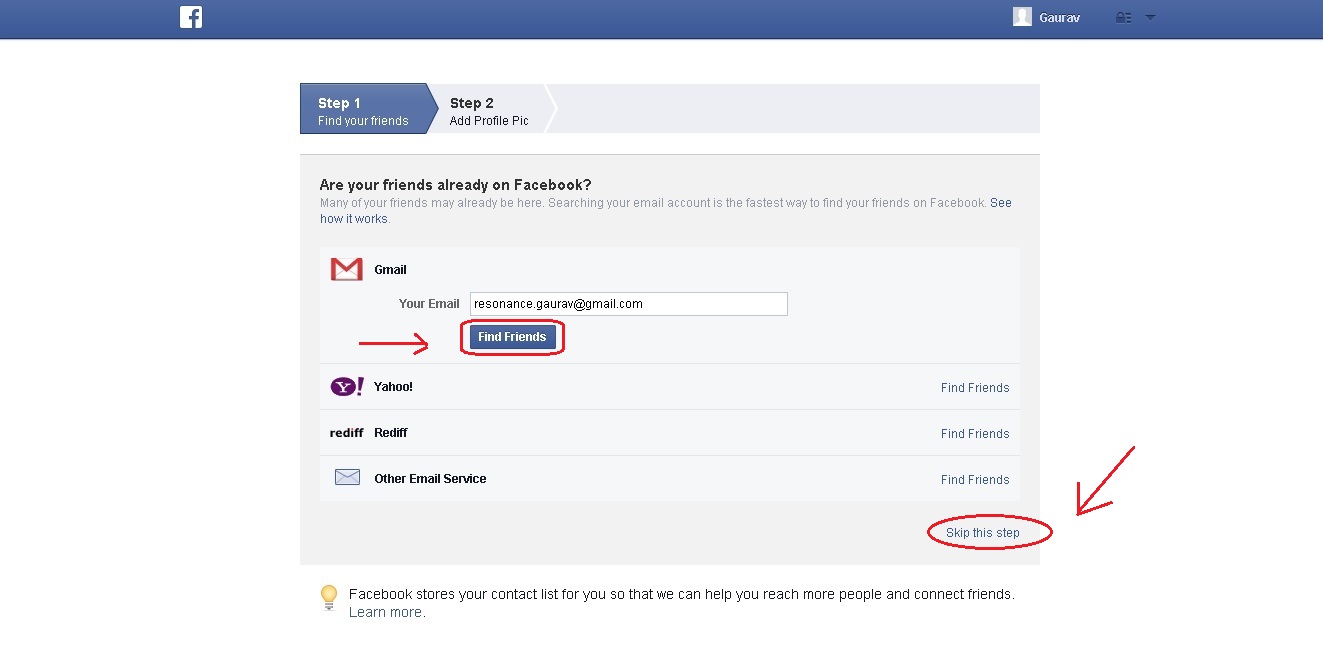Click the lightbulb tip icon
1323x655 pixels.
pyautogui.click(x=329, y=597)
